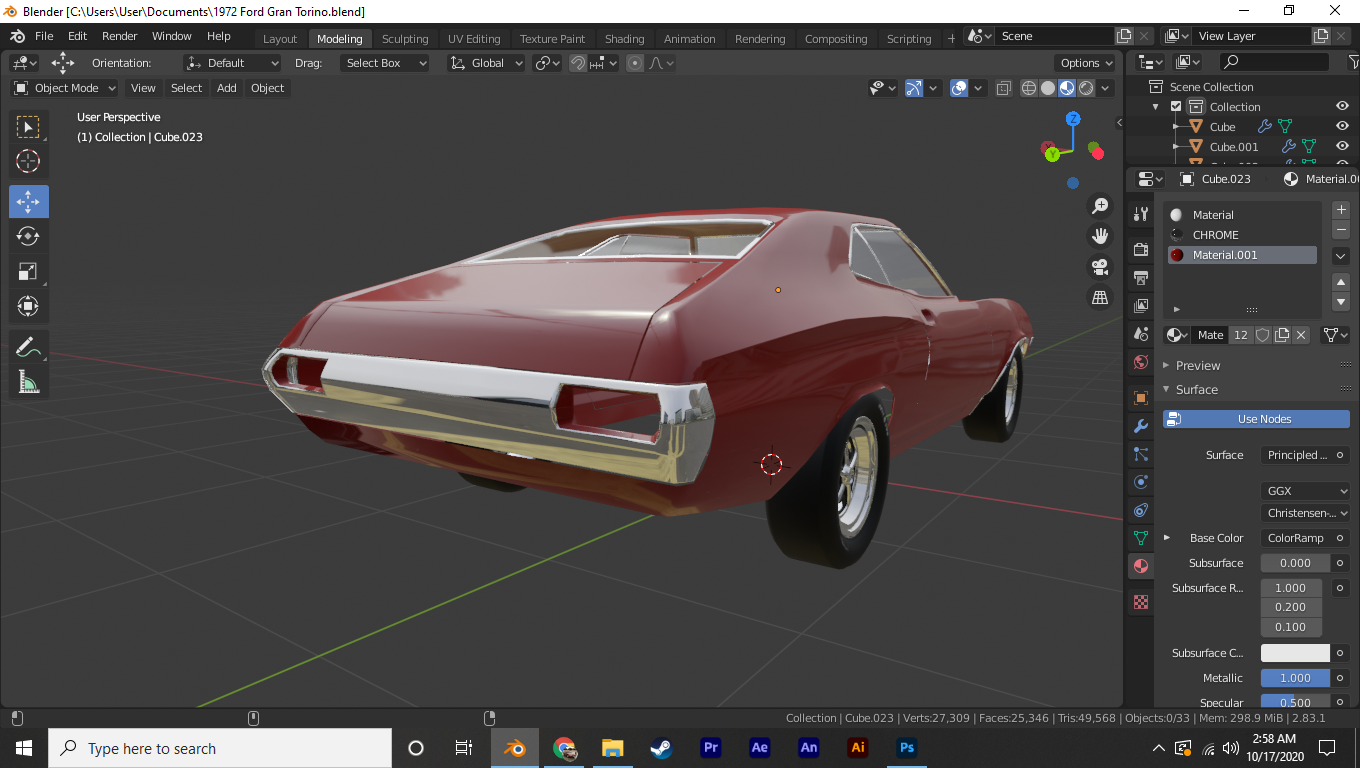The height and width of the screenshot is (768, 1360).
Task: Open the Modifier properties tab
Action: tap(1141, 426)
